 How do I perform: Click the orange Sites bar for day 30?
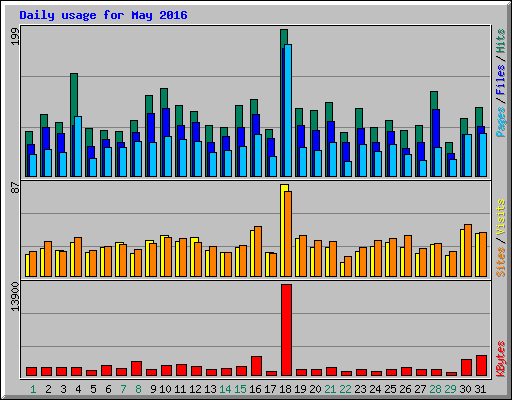(468, 250)
